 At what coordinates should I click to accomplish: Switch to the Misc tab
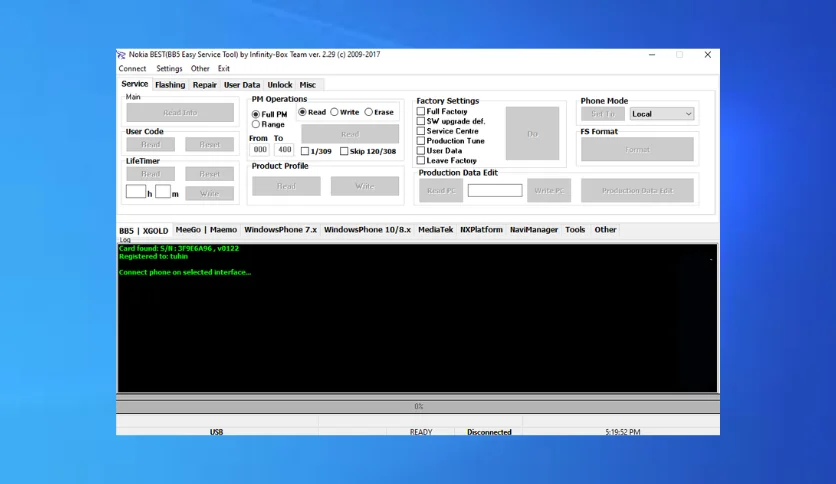(x=308, y=85)
